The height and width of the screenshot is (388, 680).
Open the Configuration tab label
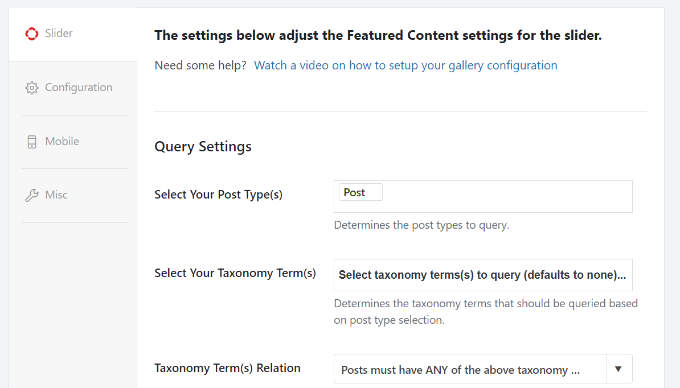[x=78, y=88]
